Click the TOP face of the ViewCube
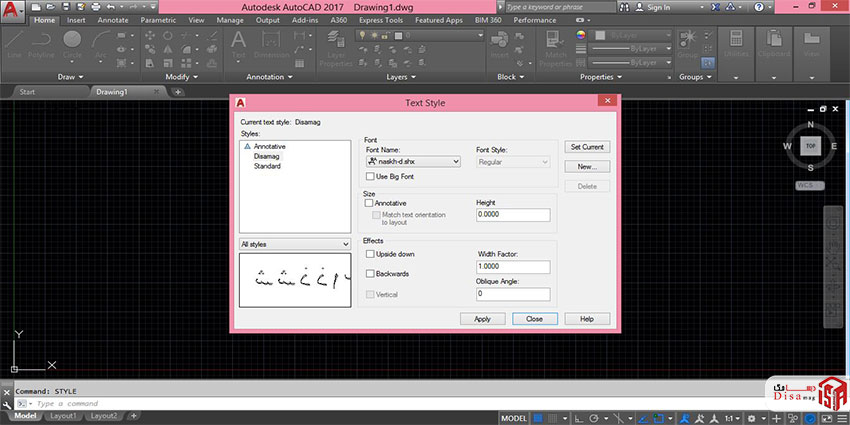The width and height of the screenshot is (850, 425). [810, 145]
